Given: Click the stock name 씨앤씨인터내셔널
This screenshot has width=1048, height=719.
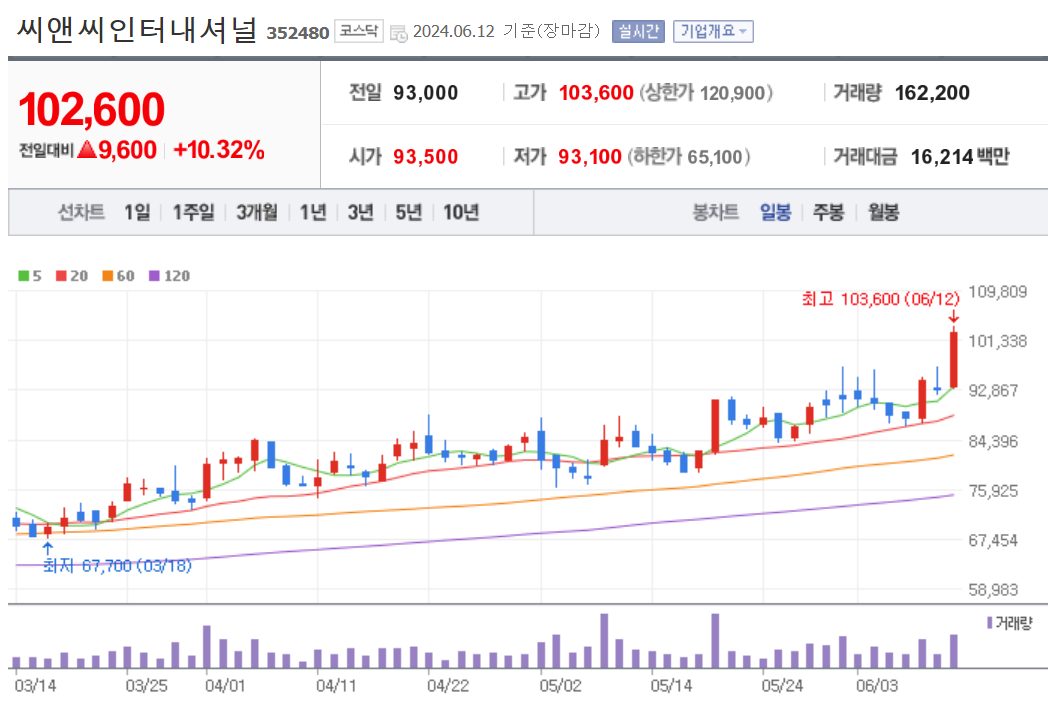Looking at the screenshot, I should coord(137,30).
